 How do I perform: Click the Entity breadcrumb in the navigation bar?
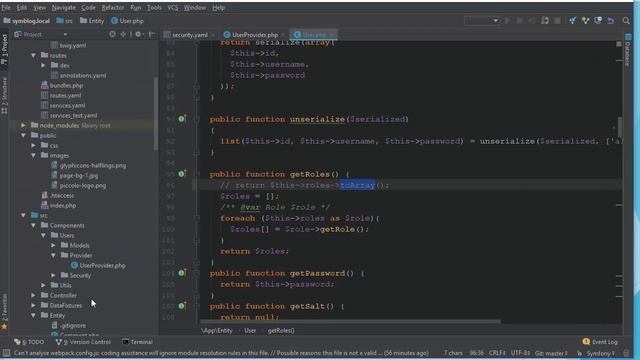[93, 21]
